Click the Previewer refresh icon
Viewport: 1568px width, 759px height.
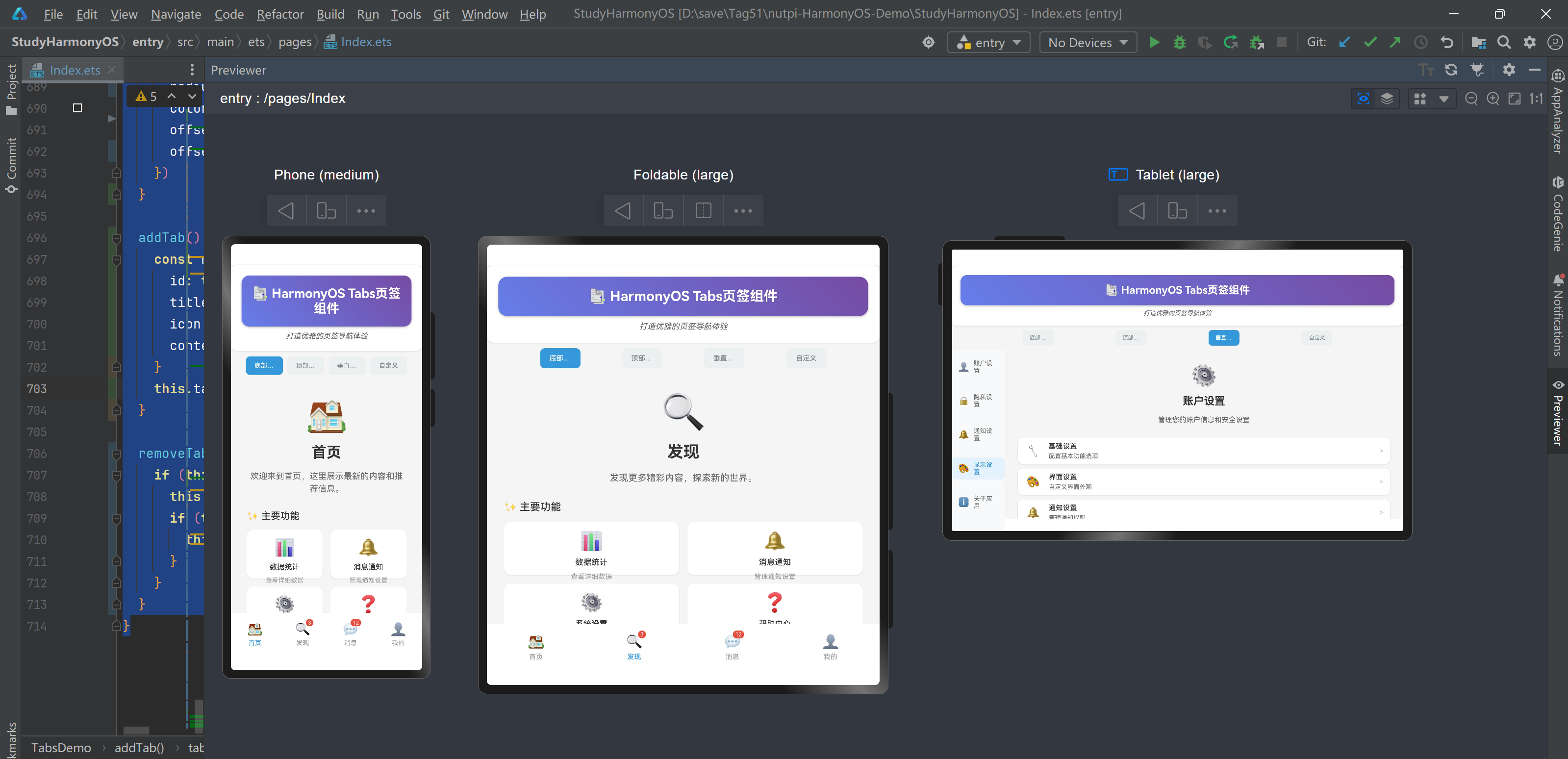[x=1451, y=70]
